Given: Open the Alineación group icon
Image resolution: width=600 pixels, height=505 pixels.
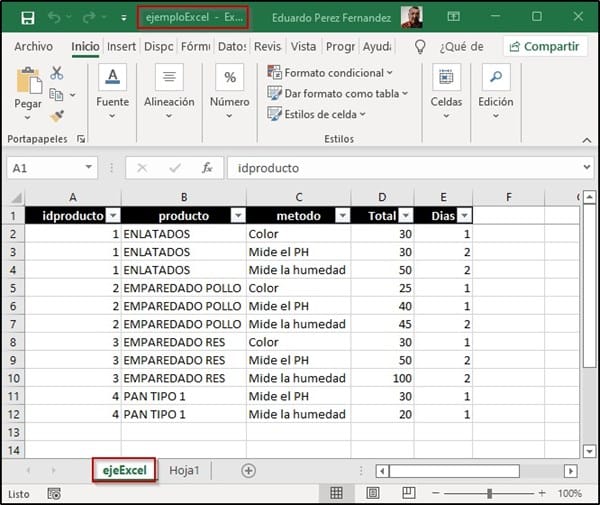Looking at the screenshot, I should coord(169,78).
